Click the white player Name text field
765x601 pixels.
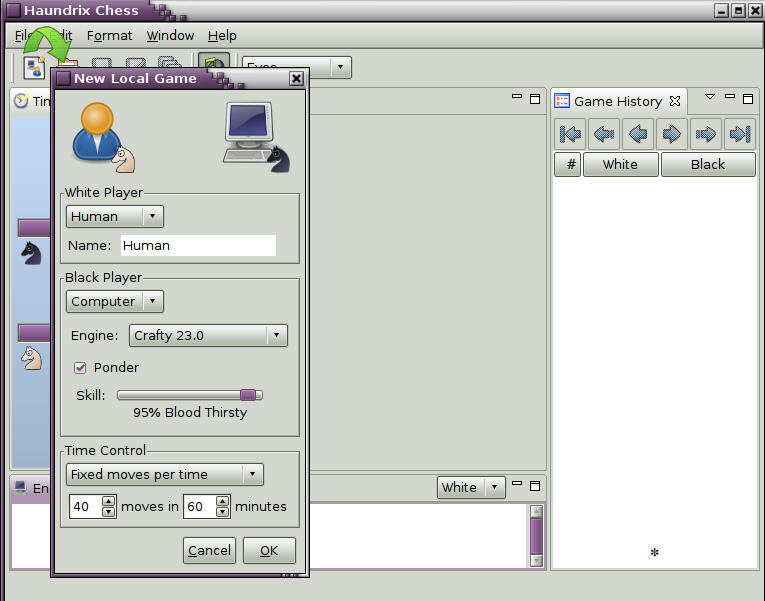(198, 245)
